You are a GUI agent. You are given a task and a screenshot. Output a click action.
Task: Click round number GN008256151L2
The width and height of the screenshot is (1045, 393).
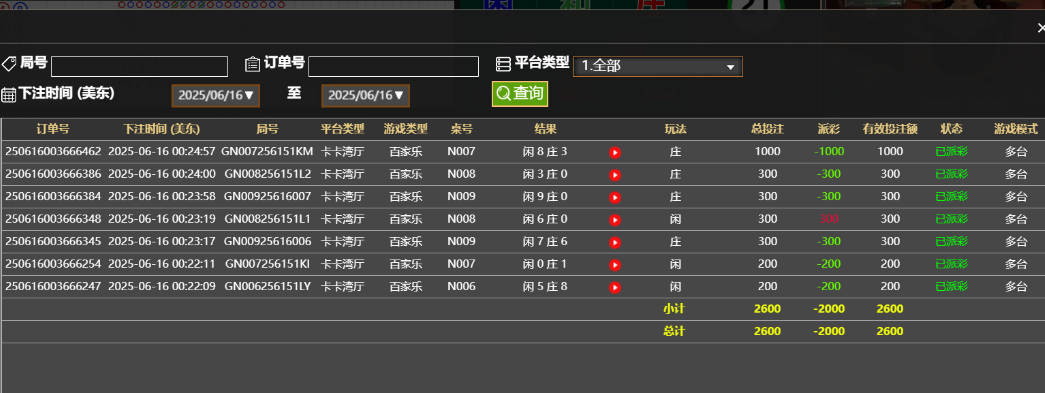coord(267,175)
